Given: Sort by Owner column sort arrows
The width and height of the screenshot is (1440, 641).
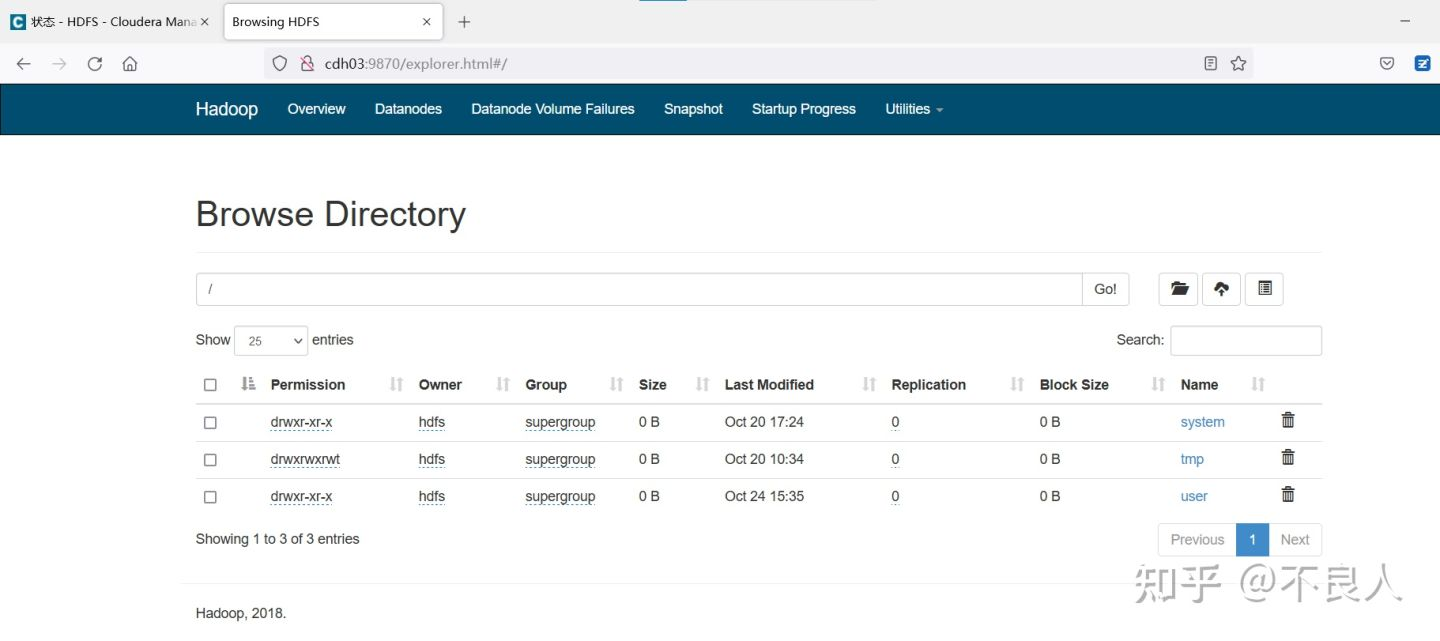Looking at the screenshot, I should pos(503,384).
